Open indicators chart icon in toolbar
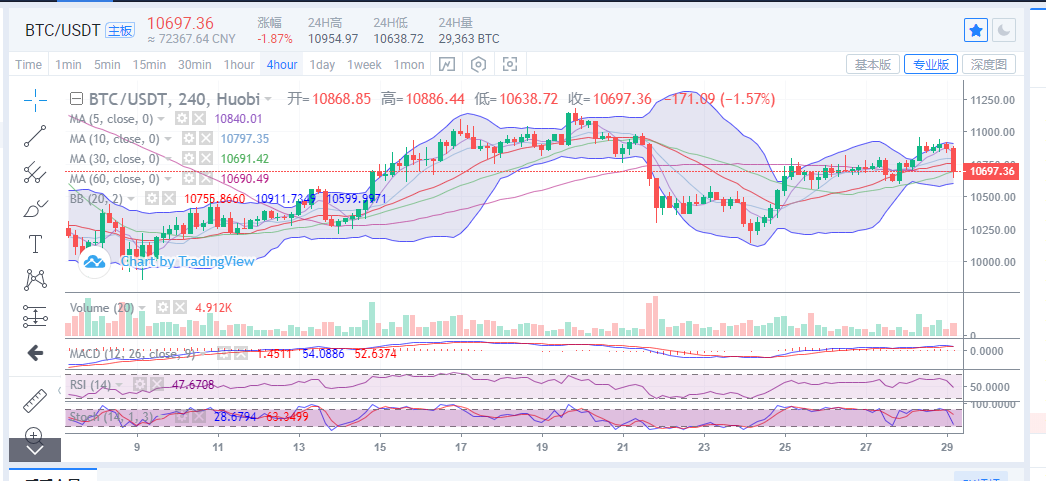Image resolution: width=1046 pixels, height=481 pixels. click(x=447, y=65)
